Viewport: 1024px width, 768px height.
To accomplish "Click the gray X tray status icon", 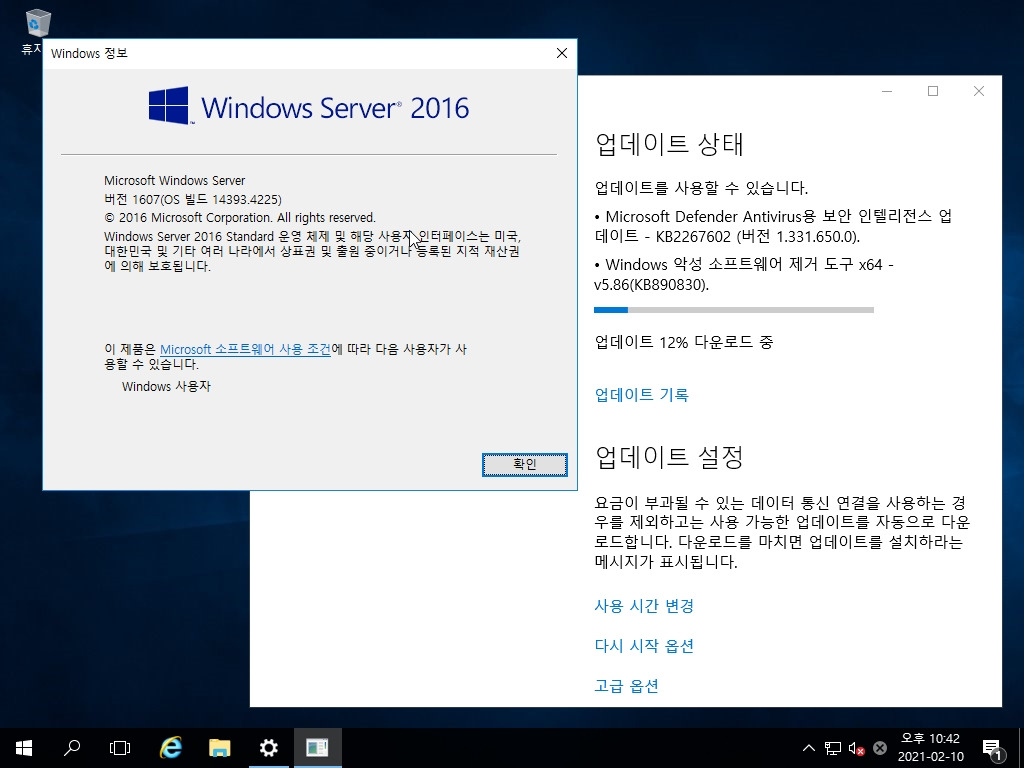I will tap(880, 748).
